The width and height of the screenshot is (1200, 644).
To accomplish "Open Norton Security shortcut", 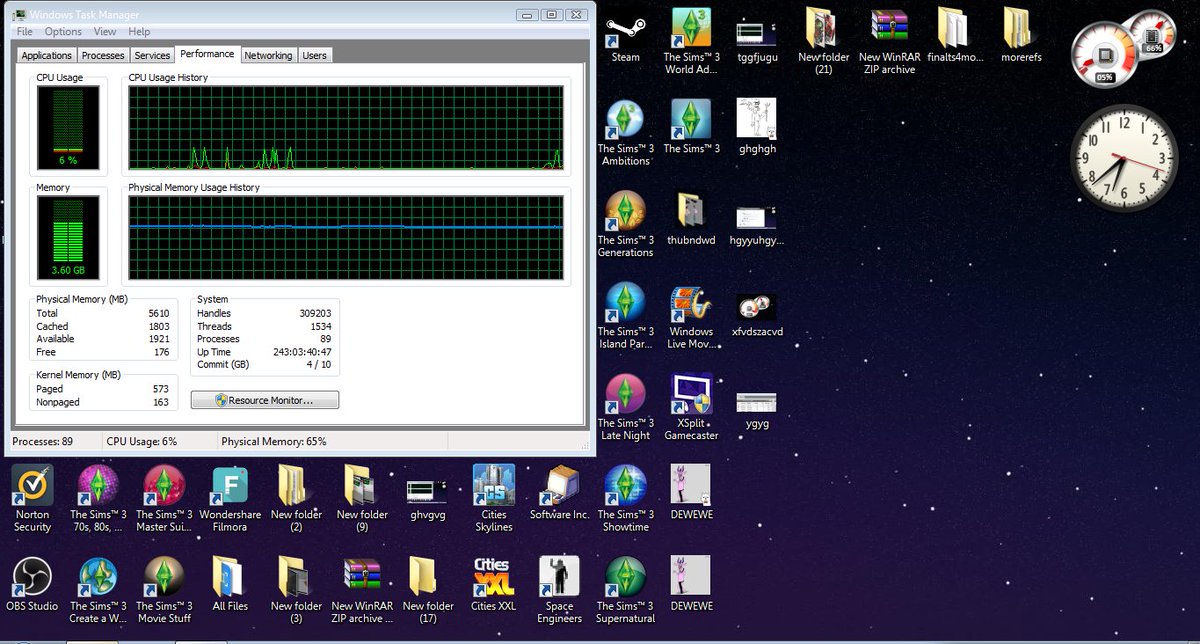I will pos(32,499).
